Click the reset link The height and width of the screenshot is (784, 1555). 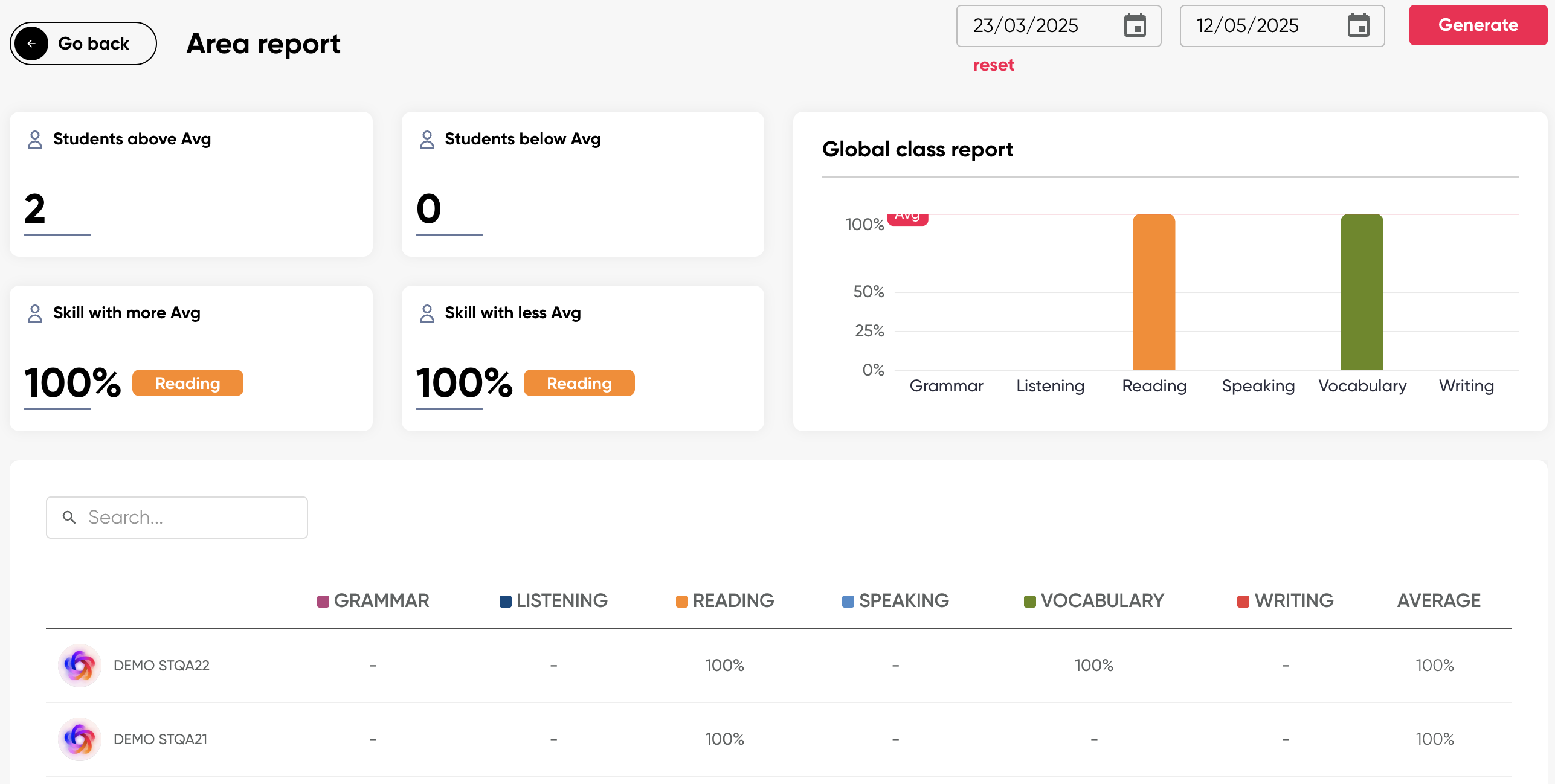tap(993, 65)
